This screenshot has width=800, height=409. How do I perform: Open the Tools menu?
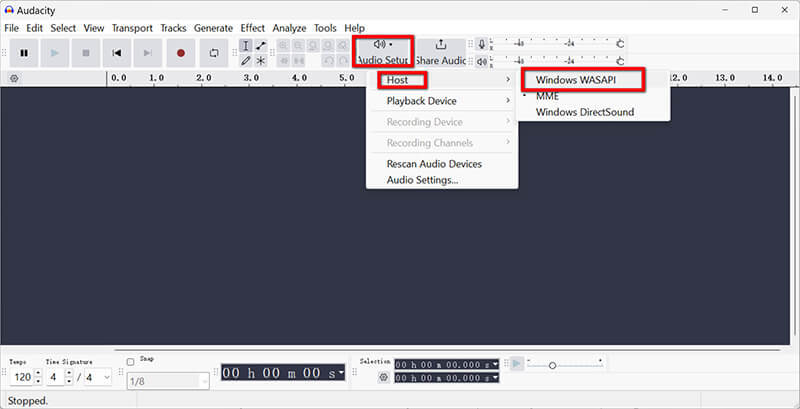click(325, 28)
